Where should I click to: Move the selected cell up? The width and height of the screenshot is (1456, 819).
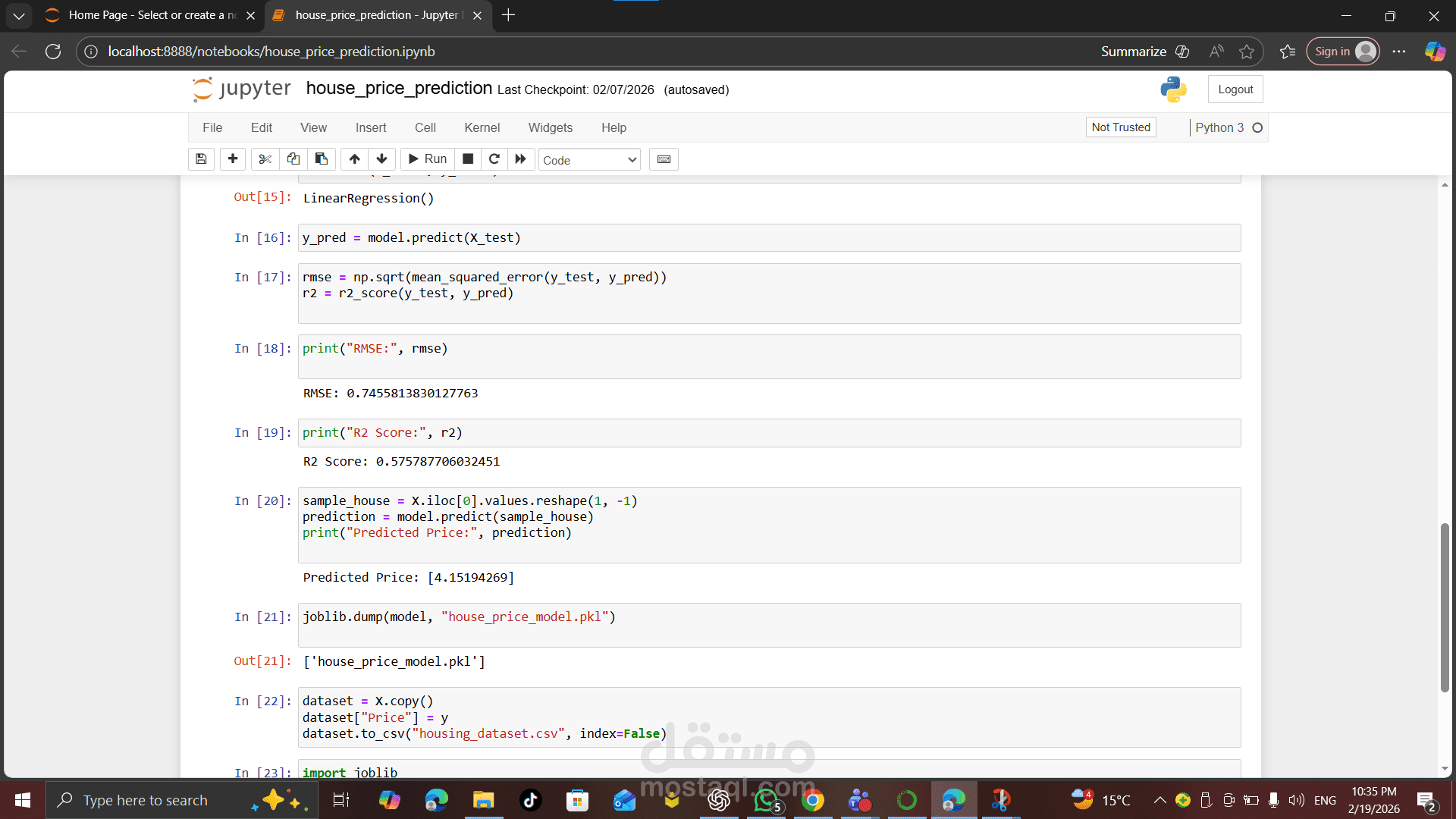click(354, 159)
